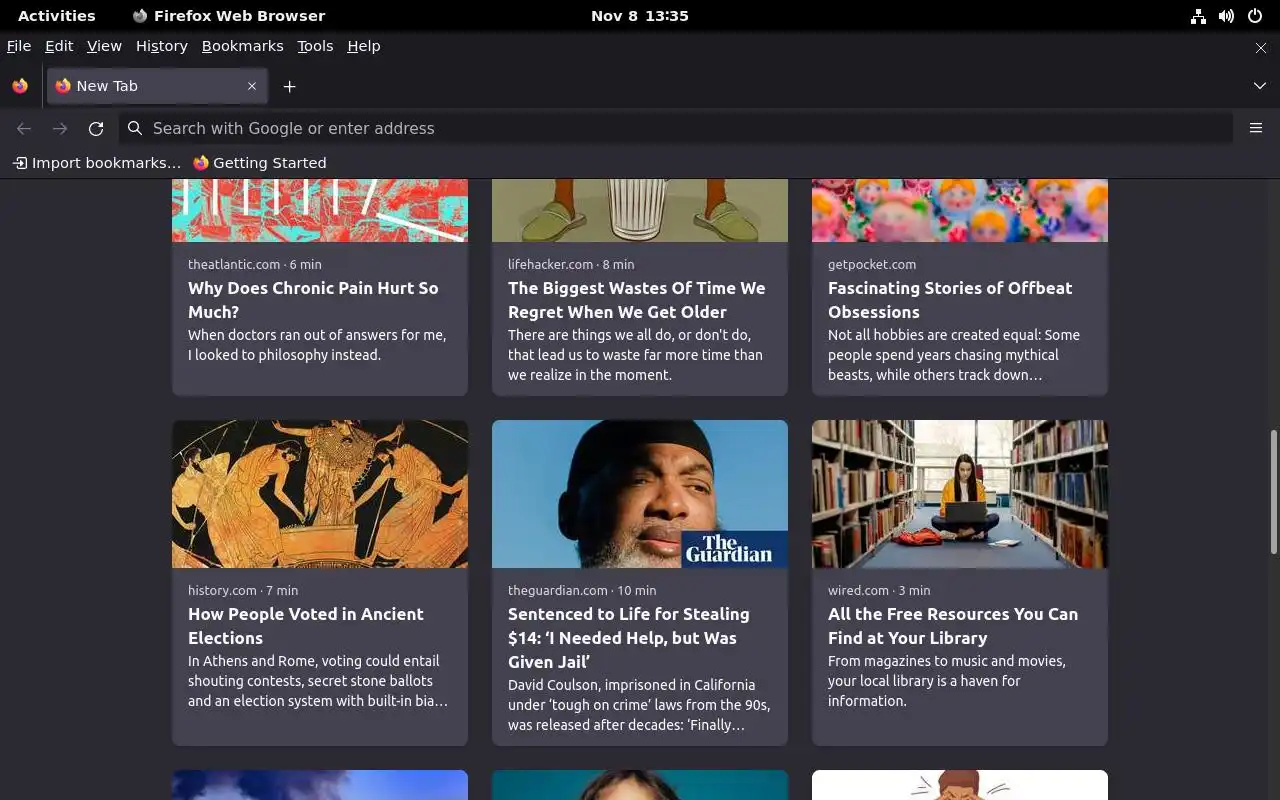Click 'history.com · 7 min' source text

[x=243, y=590]
